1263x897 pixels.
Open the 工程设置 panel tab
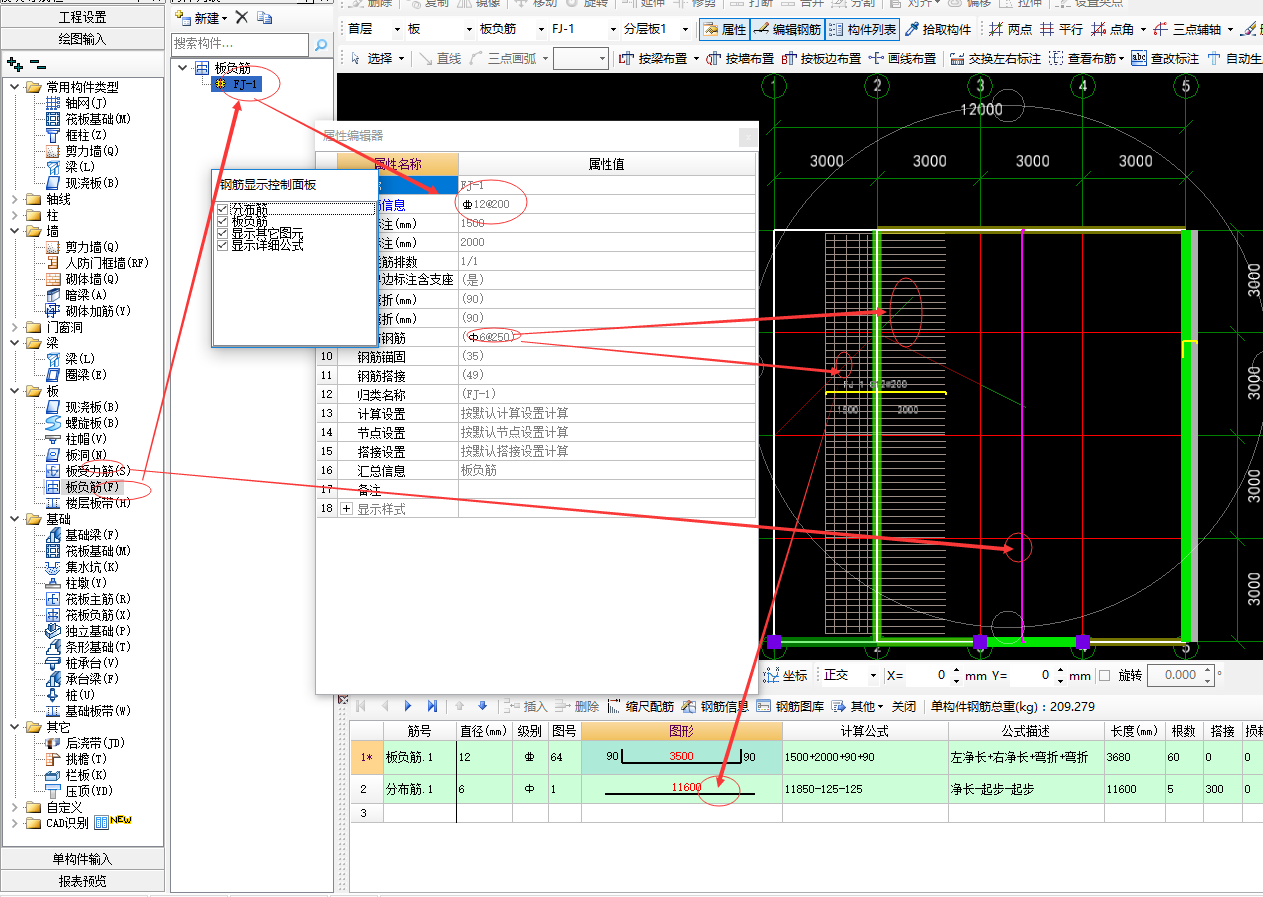(x=82, y=17)
